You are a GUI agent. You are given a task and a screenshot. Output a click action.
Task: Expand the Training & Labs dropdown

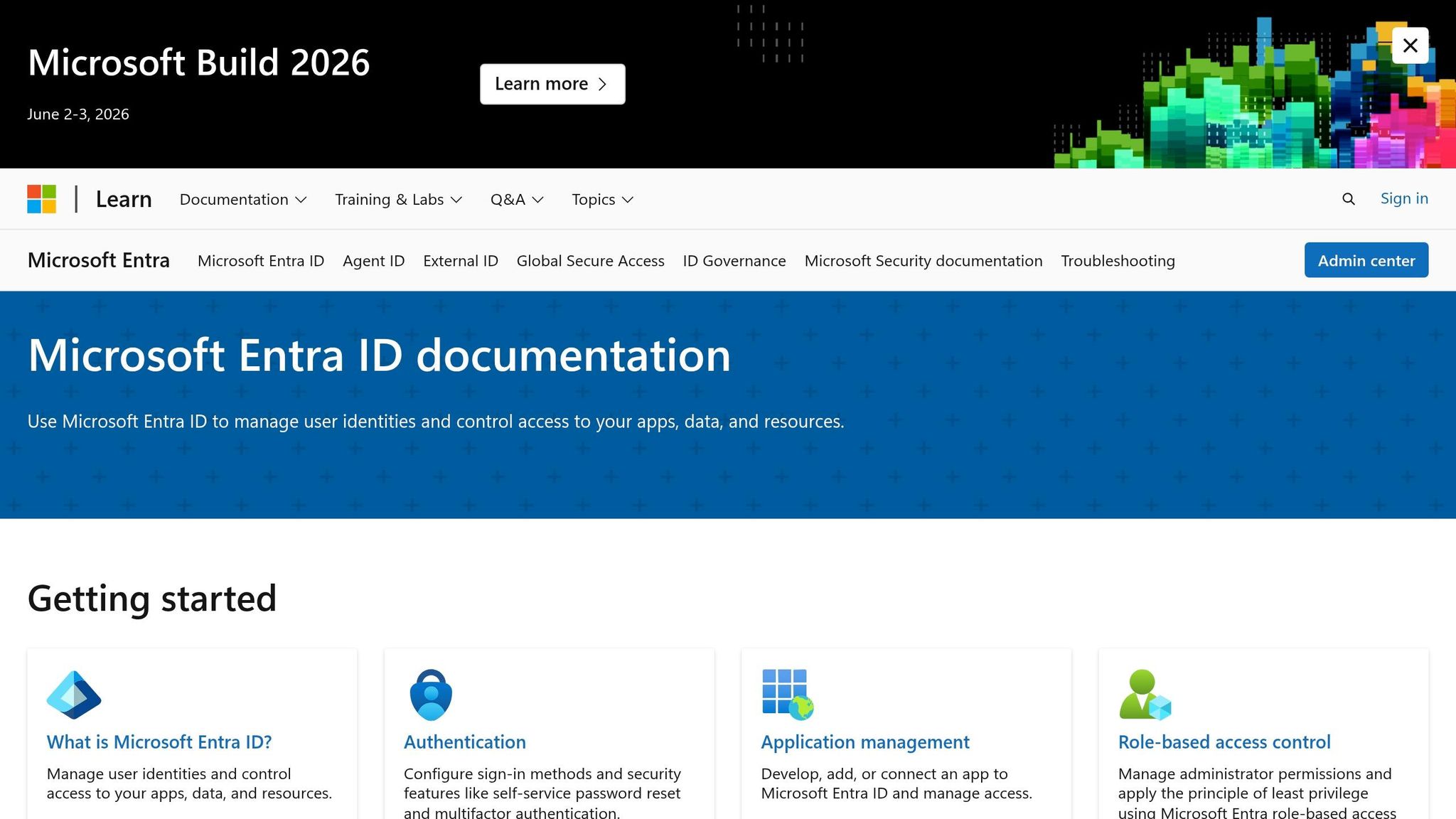click(x=399, y=199)
